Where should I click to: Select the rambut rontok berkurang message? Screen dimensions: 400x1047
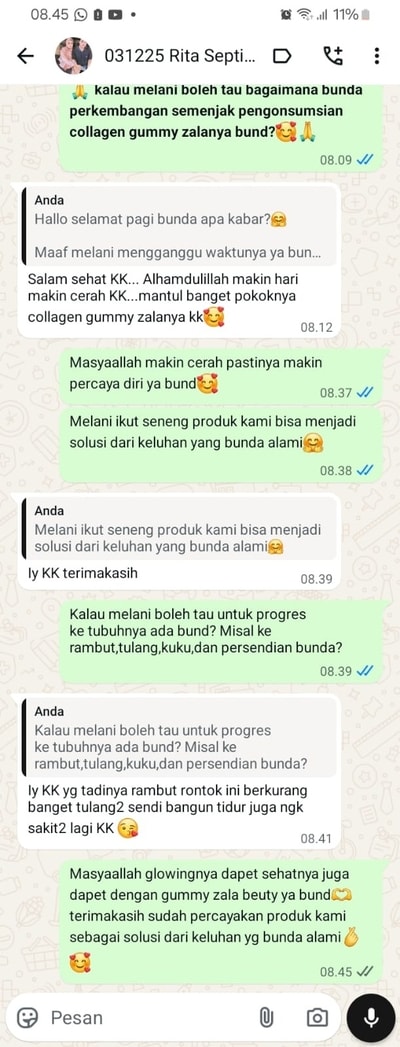click(x=179, y=770)
